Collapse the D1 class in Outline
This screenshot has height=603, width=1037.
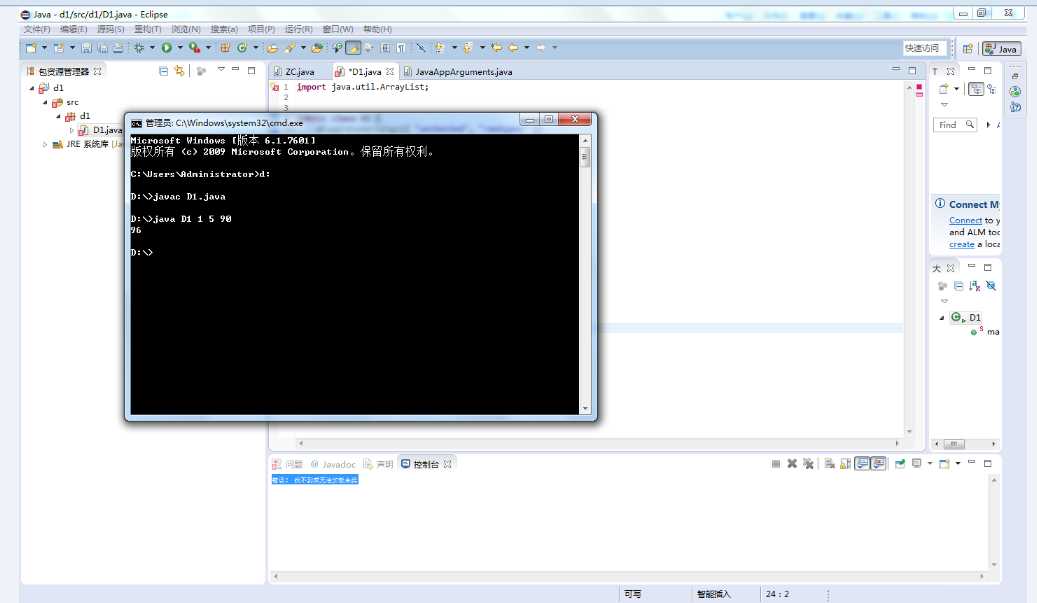[x=942, y=318]
